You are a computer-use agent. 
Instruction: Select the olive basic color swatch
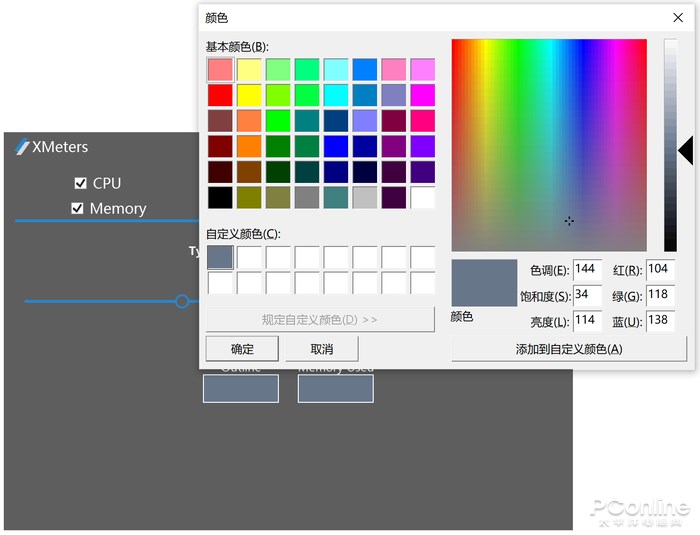click(249, 197)
